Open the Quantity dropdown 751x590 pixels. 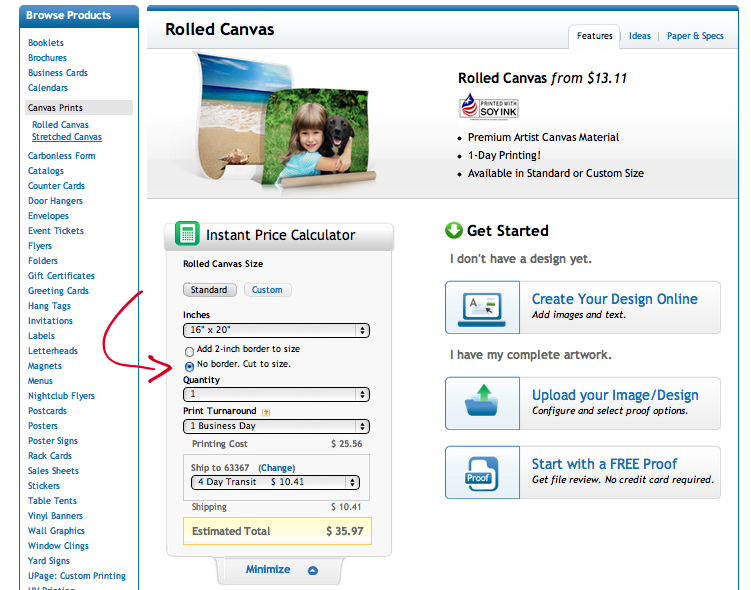point(276,394)
